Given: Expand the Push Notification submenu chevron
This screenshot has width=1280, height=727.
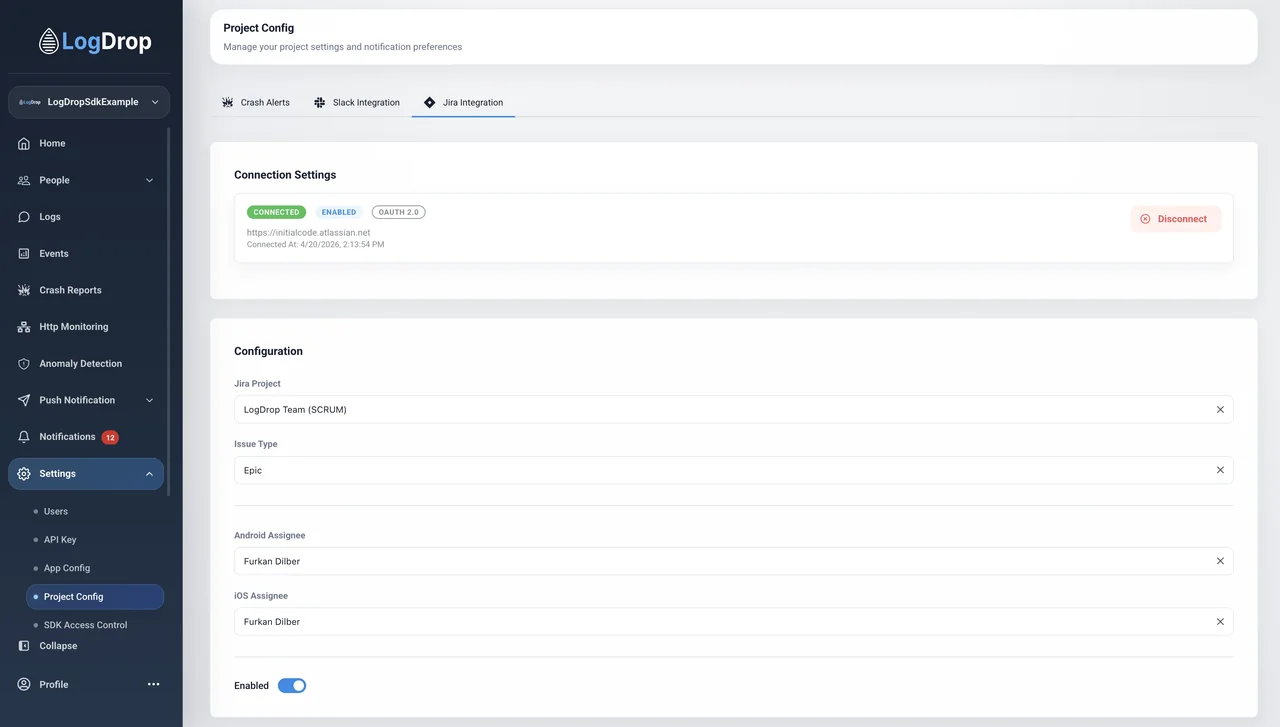Looking at the screenshot, I should (x=150, y=401).
